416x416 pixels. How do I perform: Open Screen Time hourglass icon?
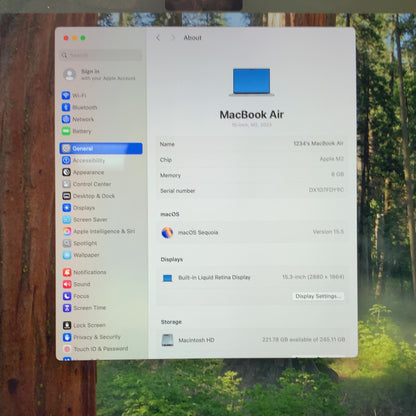click(67, 308)
